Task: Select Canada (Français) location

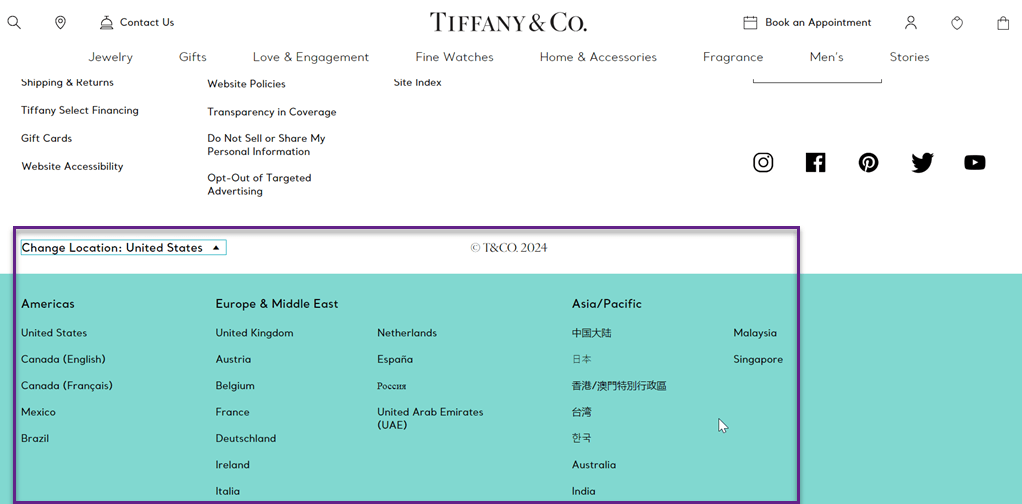Action: (66, 386)
